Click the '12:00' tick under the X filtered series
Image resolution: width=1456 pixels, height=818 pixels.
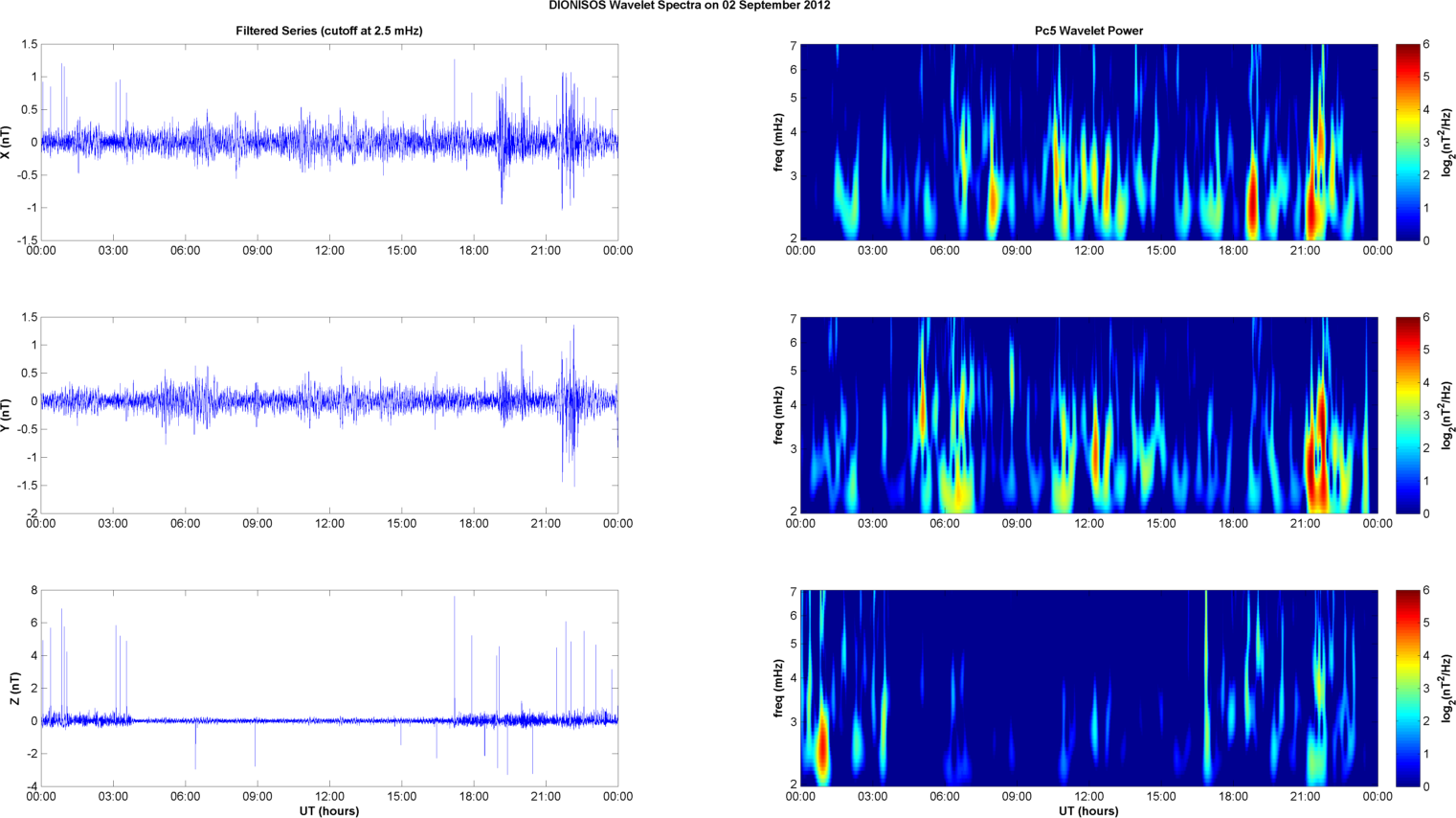pyautogui.click(x=329, y=251)
